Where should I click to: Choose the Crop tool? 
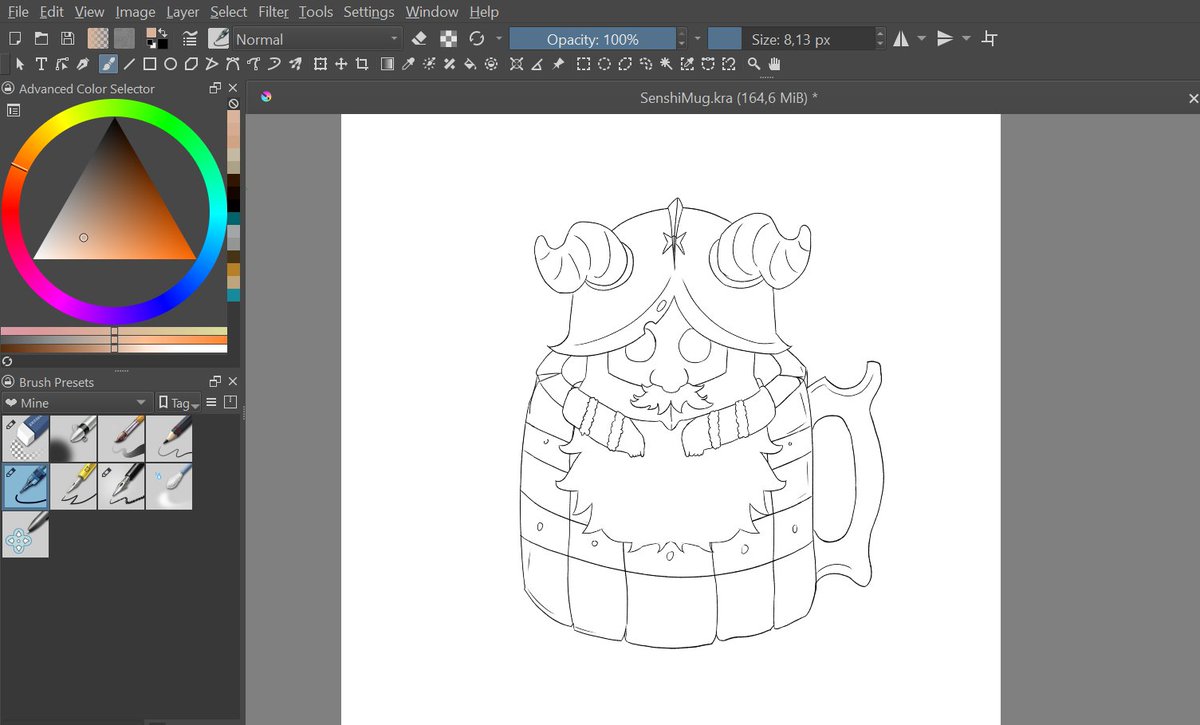tap(361, 64)
